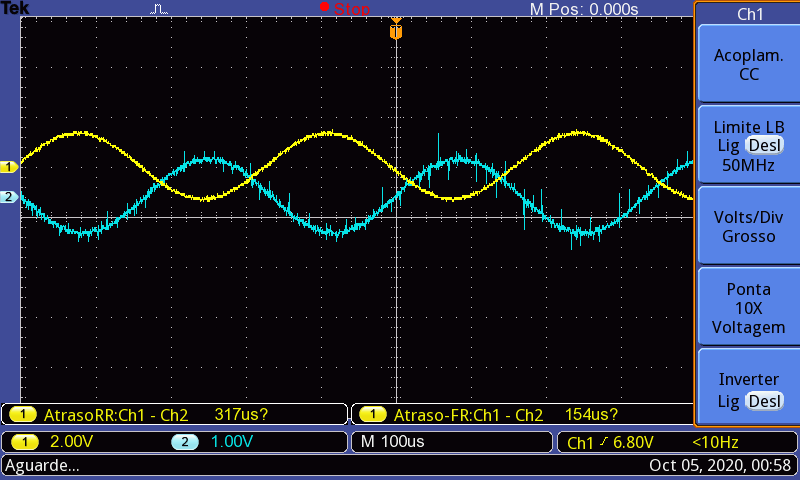This screenshot has width=800, height=480.
Task: Click the Ch1 badge in AtrasoRR measurement
Action: (22, 414)
